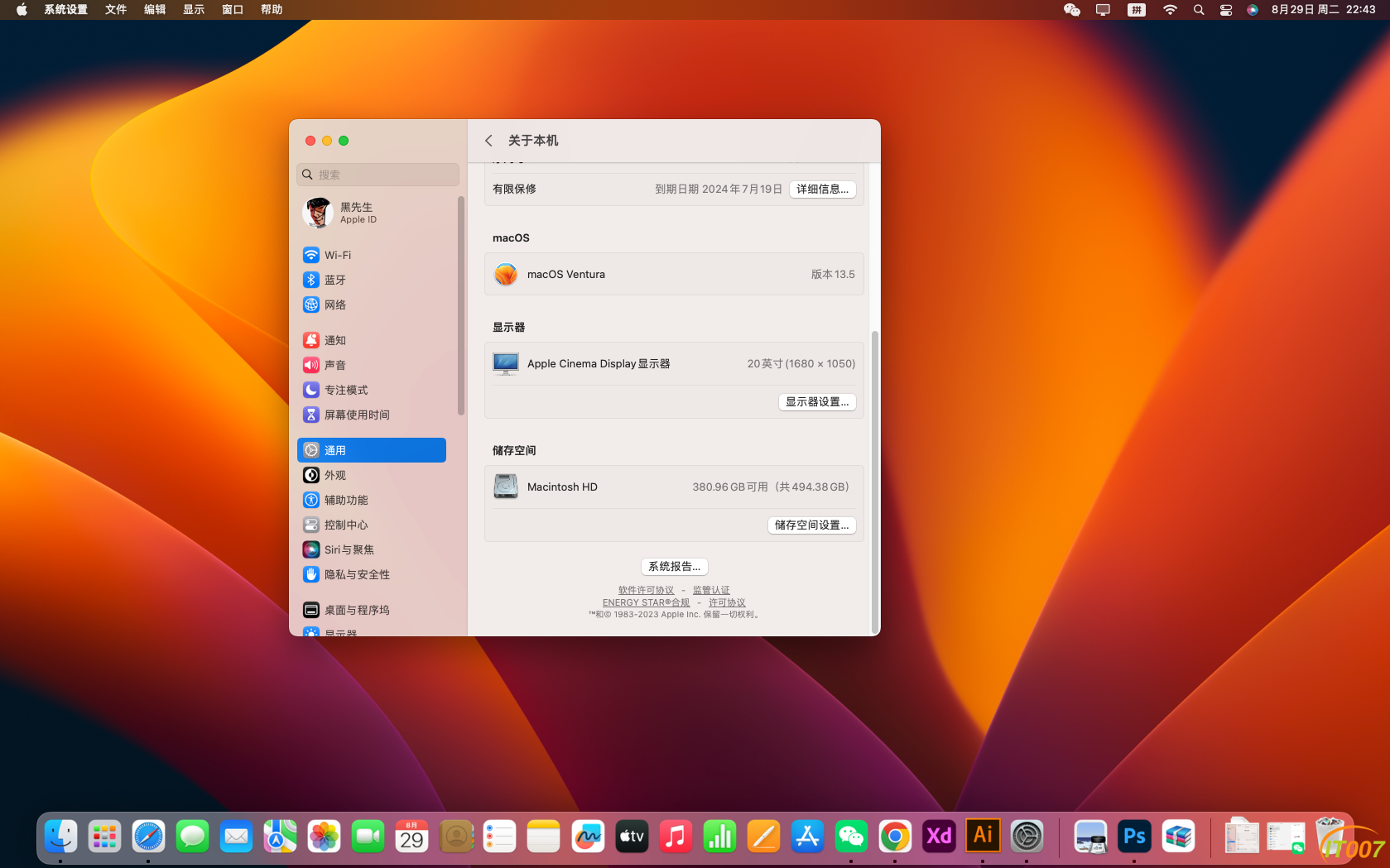The image size is (1390, 868).
Task: Open 屏幕使用时间 settings
Action: pos(372,415)
